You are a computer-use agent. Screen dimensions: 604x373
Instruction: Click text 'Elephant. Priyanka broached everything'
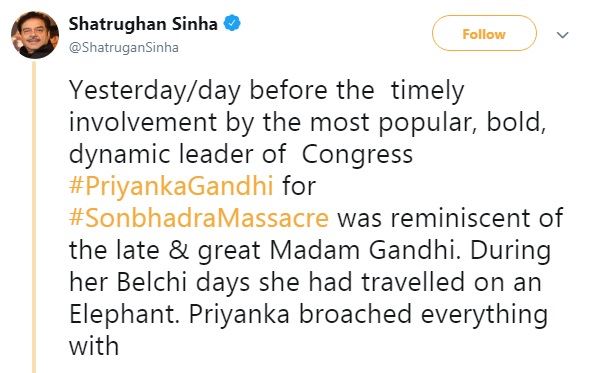(x=308, y=315)
